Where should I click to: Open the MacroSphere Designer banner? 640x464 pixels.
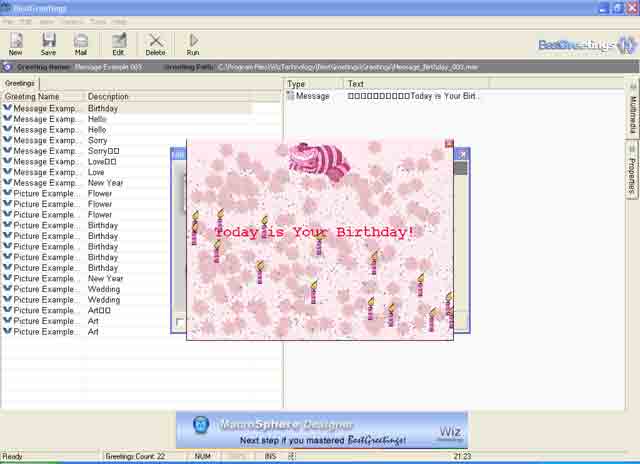coord(322,430)
